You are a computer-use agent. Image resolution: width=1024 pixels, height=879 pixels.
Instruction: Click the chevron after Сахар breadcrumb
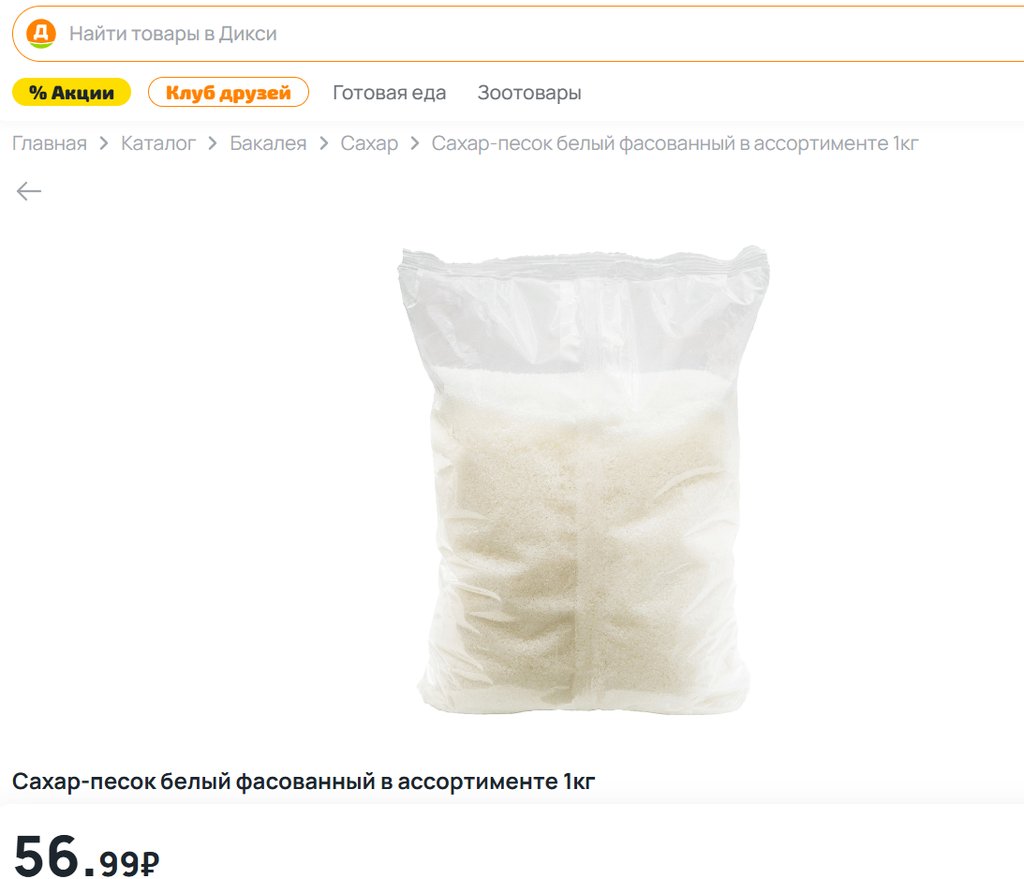415,144
